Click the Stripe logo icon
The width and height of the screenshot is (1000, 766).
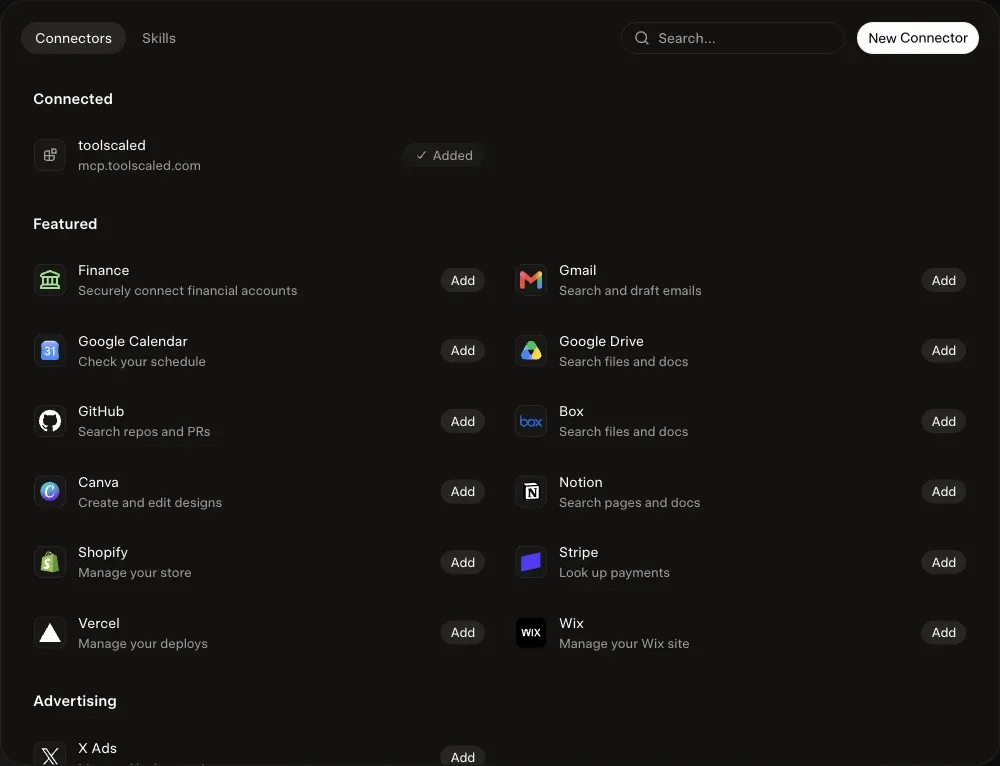(x=531, y=562)
